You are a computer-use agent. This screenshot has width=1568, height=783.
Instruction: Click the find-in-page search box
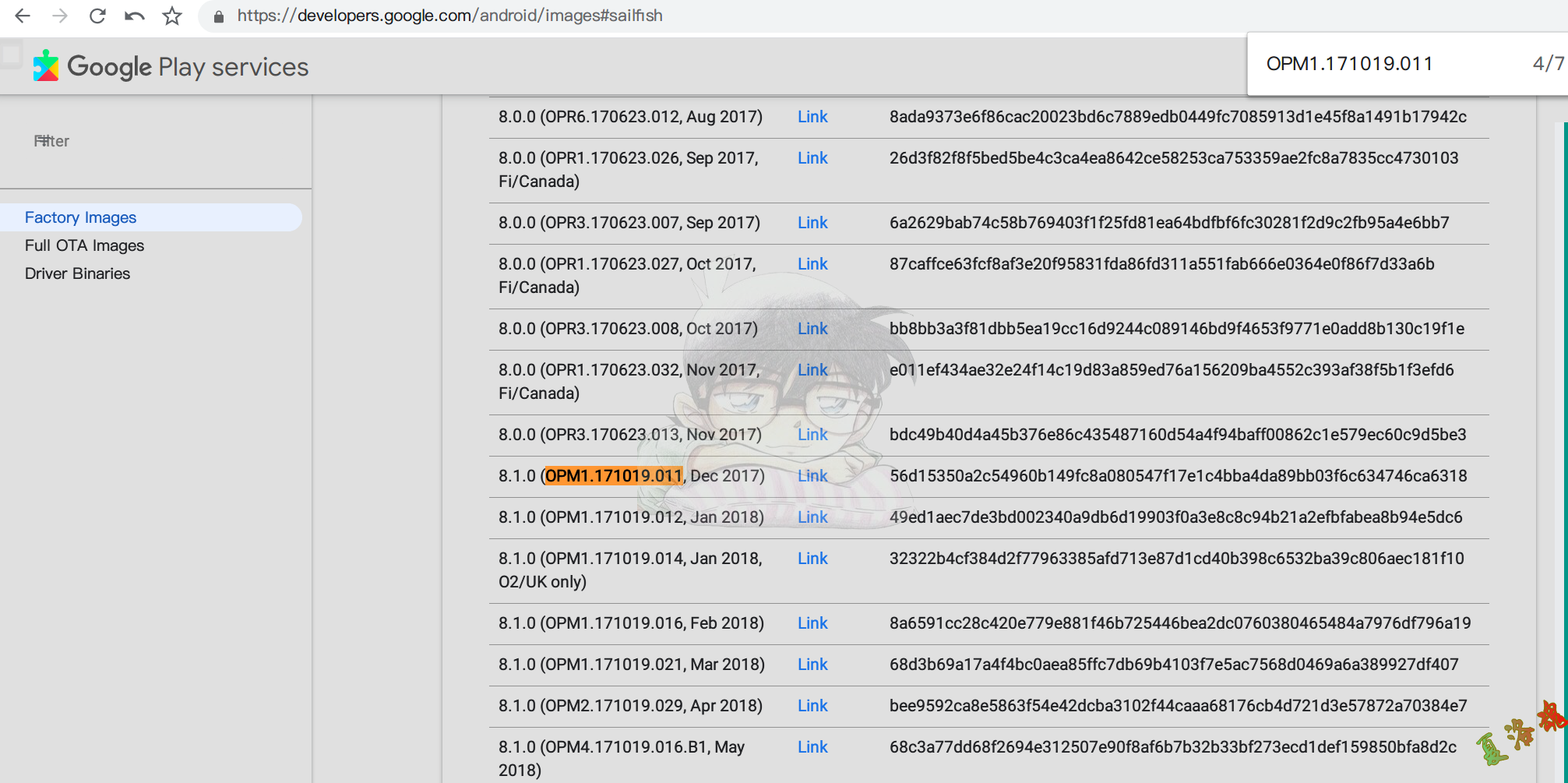pos(1387,64)
